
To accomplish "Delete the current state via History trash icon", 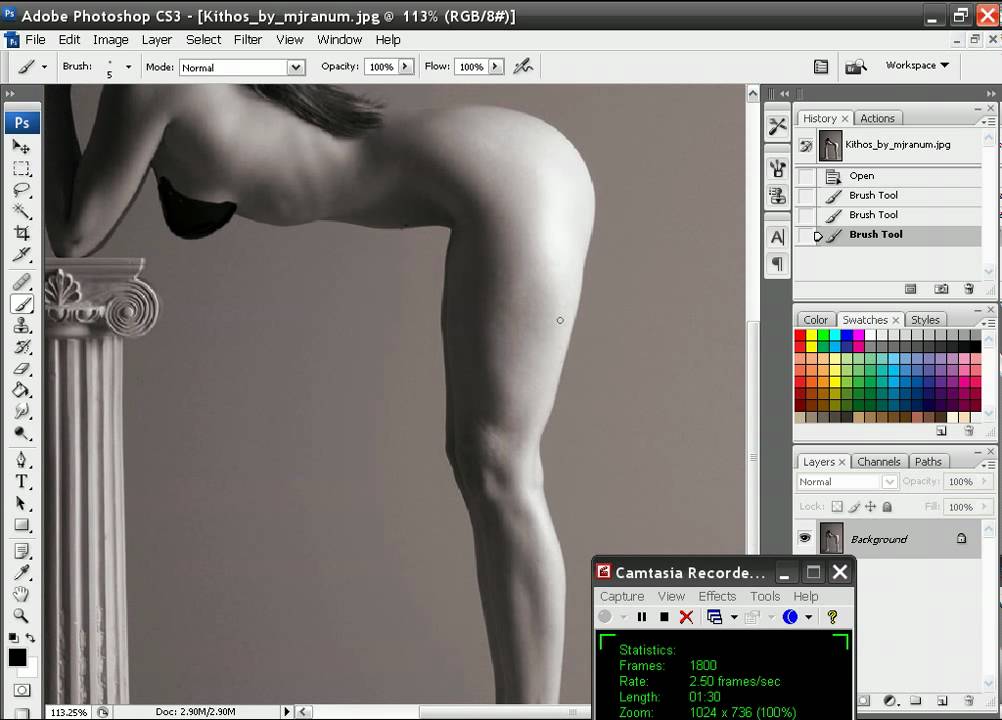I will click(x=968, y=288).
